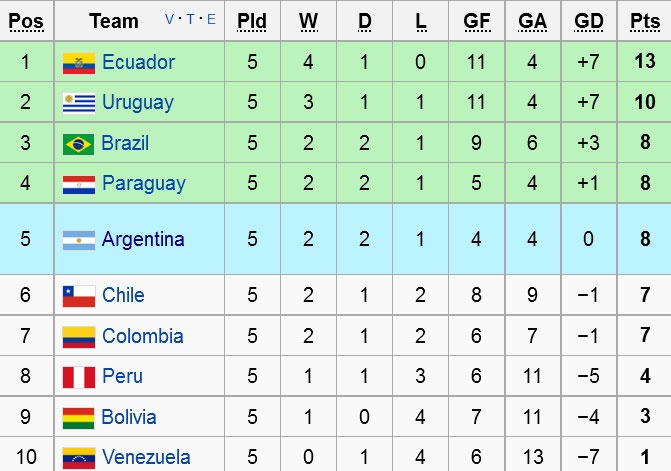Click the Colombia flag icon
This screenshot has width=671, height=471.
(78, 337)
